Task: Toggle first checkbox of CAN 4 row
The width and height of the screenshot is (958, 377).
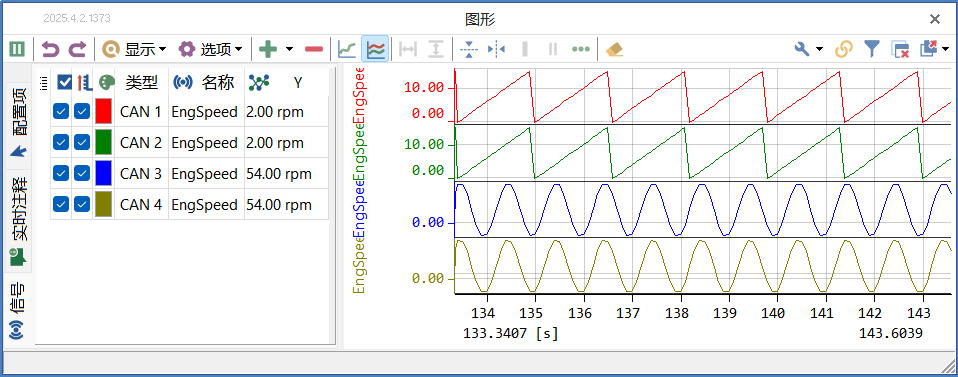Action: pyautogui.click(x=60, y=204)
